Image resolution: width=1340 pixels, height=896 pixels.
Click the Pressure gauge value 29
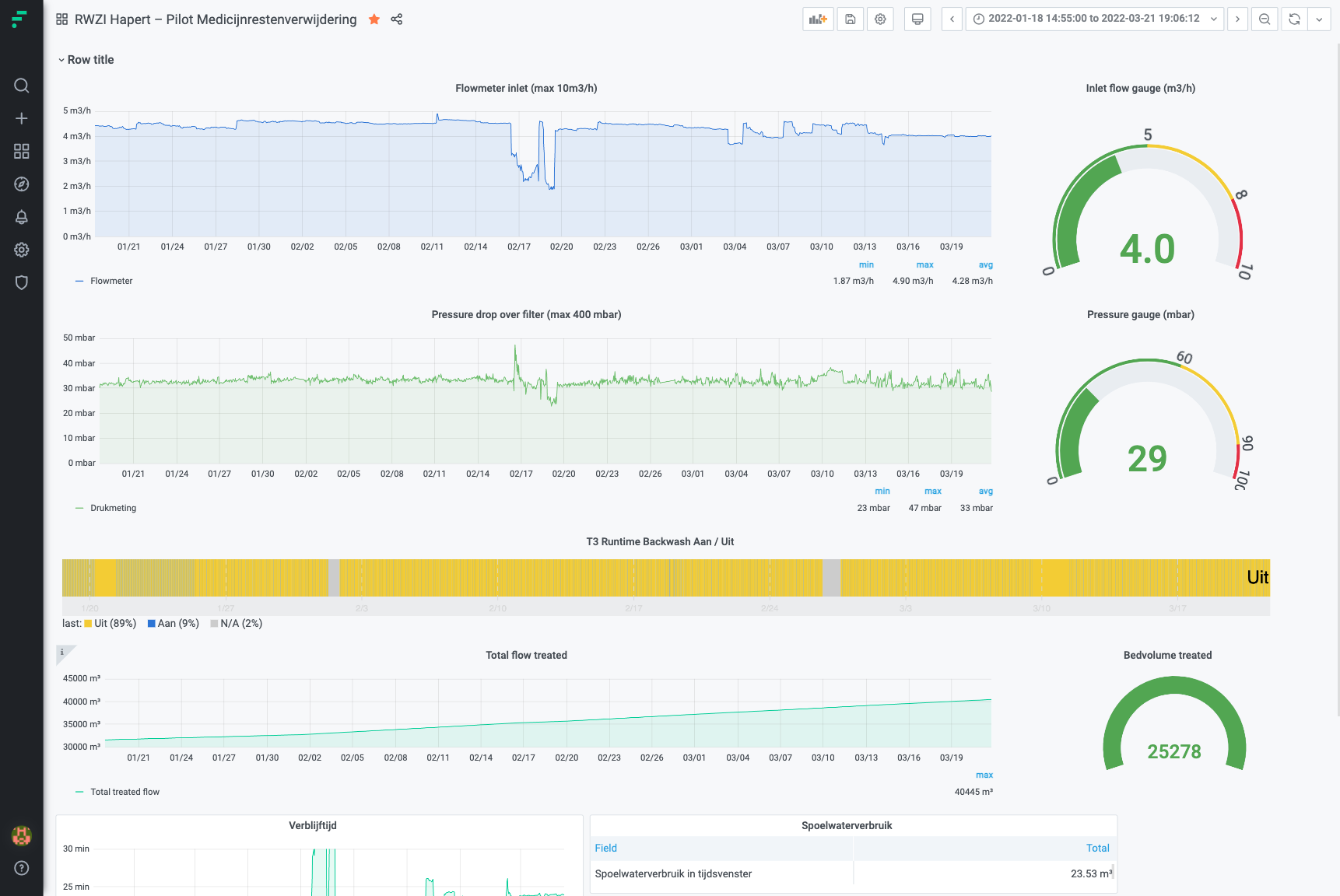[1147, 459]
